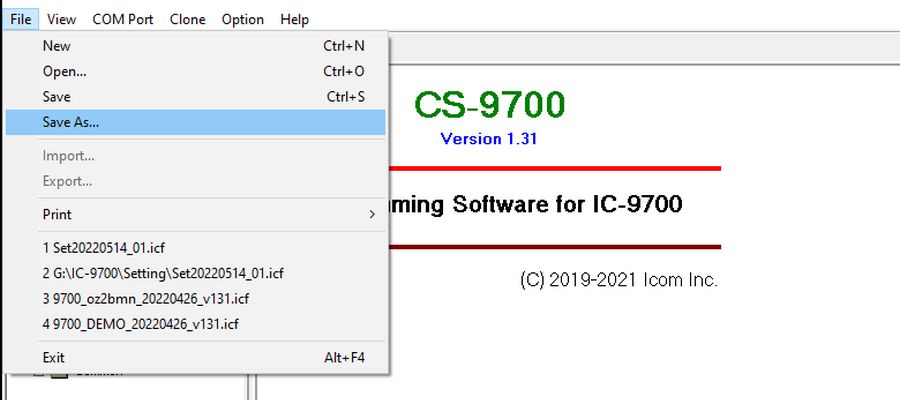This screenshot has height=400, width=900.
Task: Open recent file 1 Set20220514_01.icf
Action: pyautogui.click(x=196, y=248)
